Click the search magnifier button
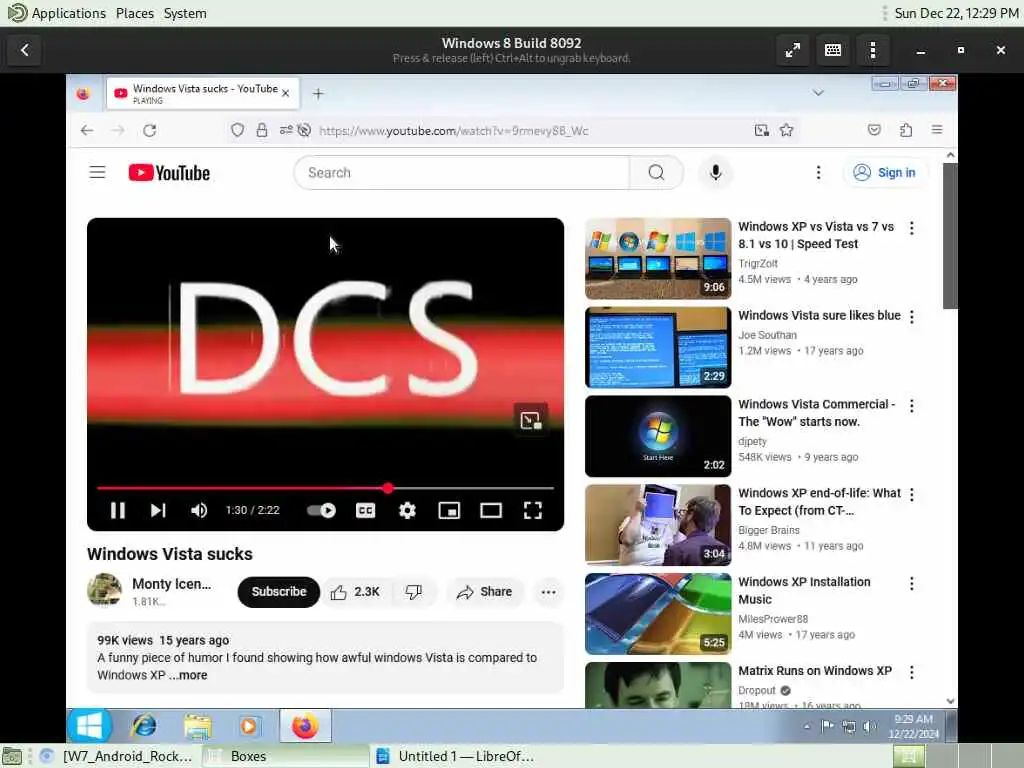 click(656, 172)
